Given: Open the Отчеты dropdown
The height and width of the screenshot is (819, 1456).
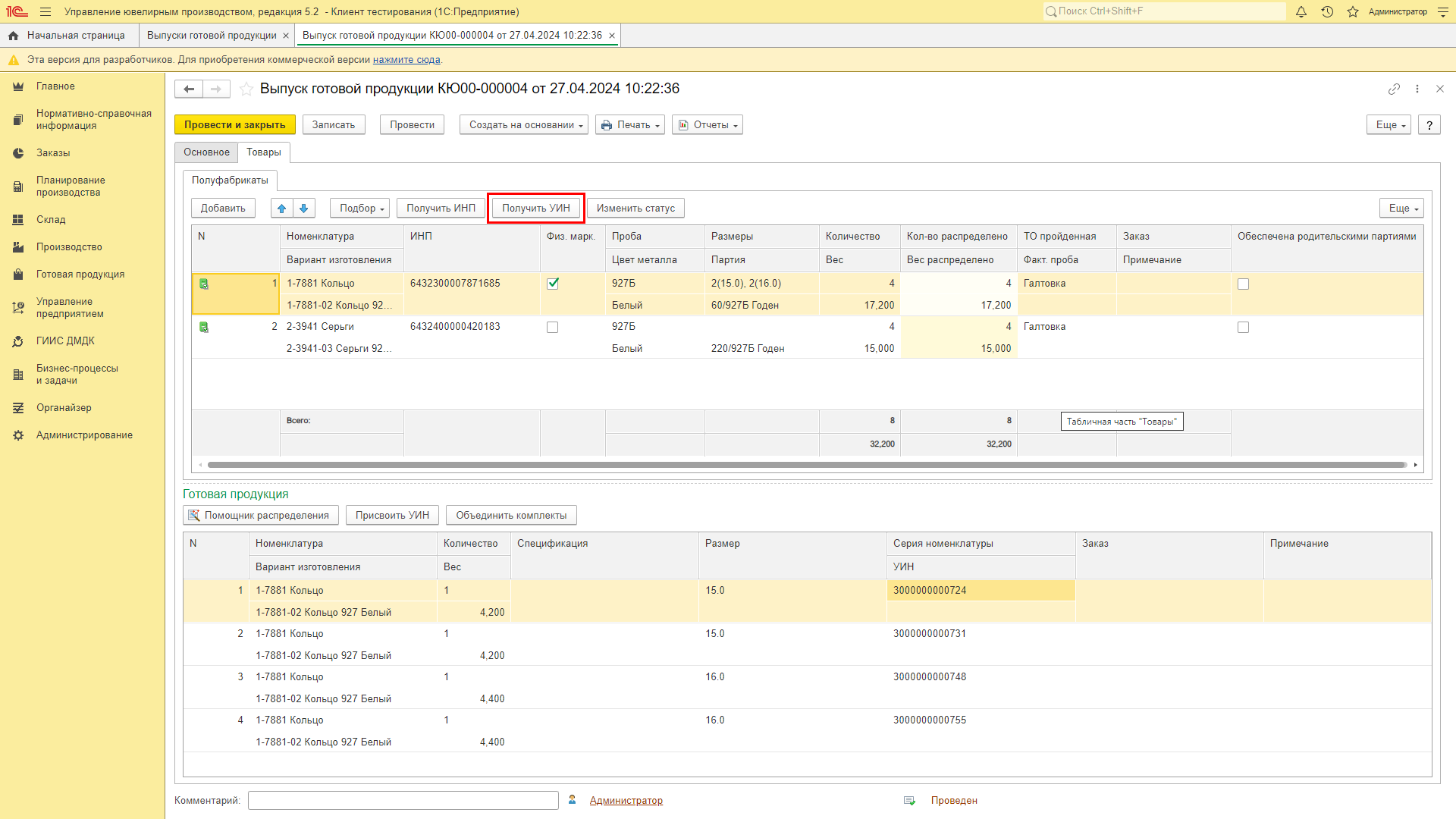Looking at the screenshot, I should [x=708, y=125].
